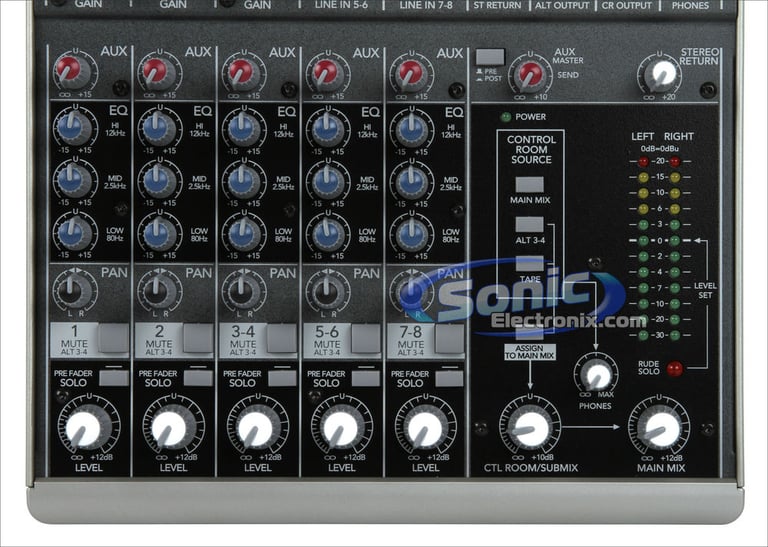Adjust the channel 3-4 PAN knob
Screen dimensions: 768x547
(241, 292)
